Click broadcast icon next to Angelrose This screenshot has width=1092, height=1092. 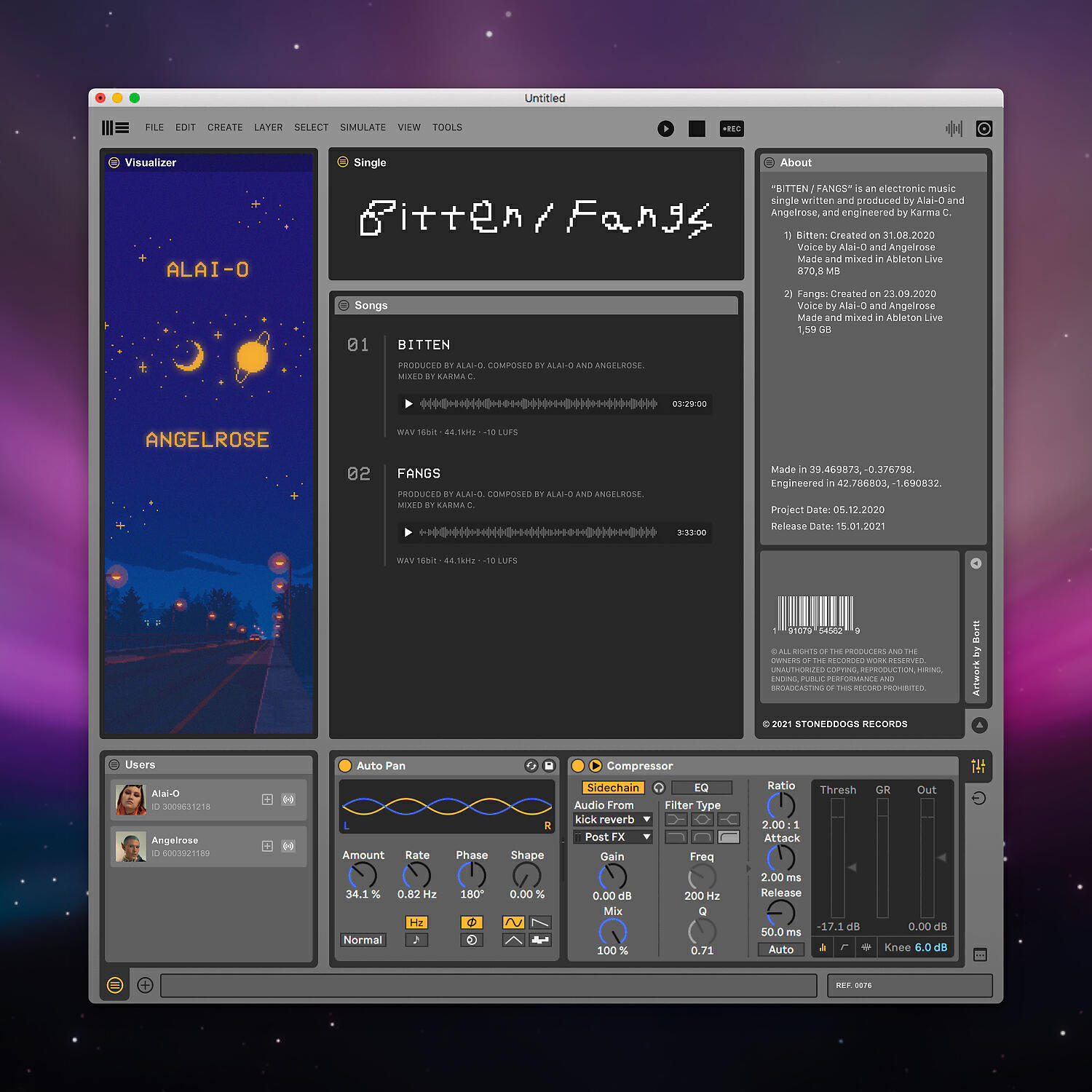288,846
